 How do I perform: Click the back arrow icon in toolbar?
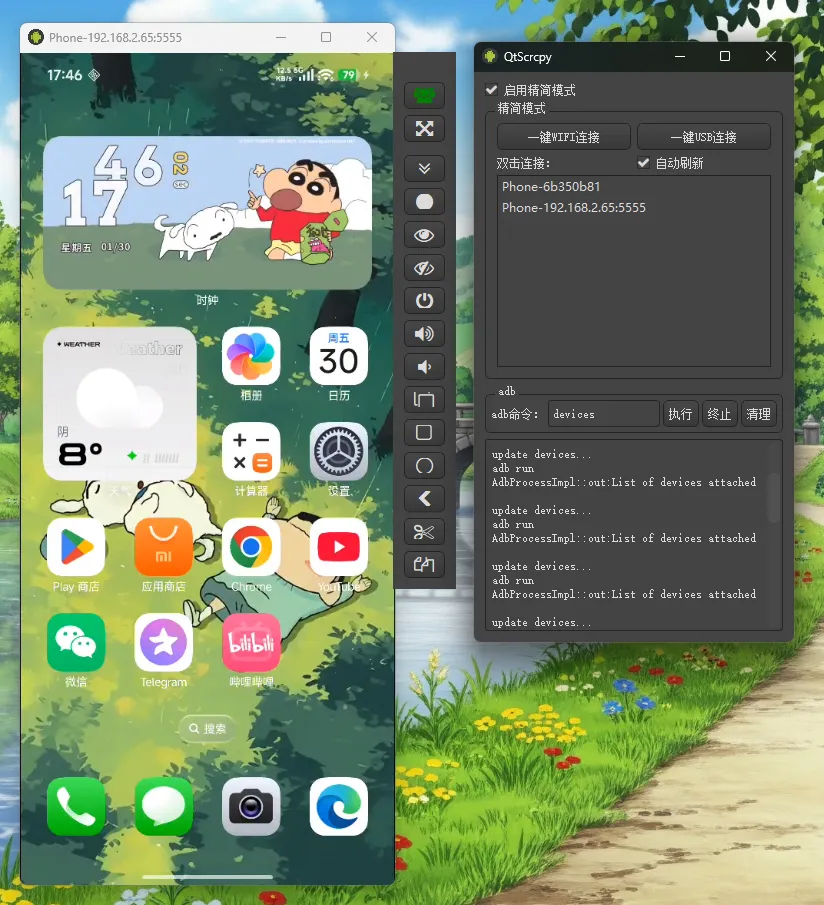[424, 499]
